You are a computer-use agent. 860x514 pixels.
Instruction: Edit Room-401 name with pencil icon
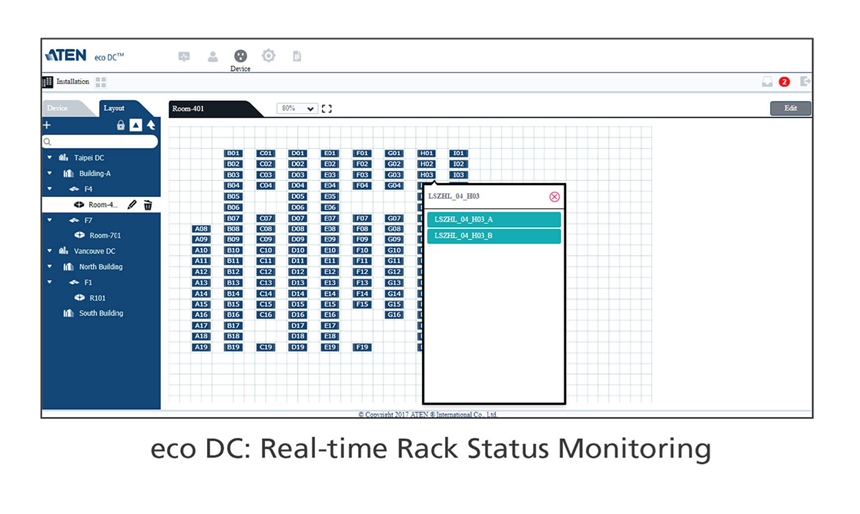pos(132,205)
